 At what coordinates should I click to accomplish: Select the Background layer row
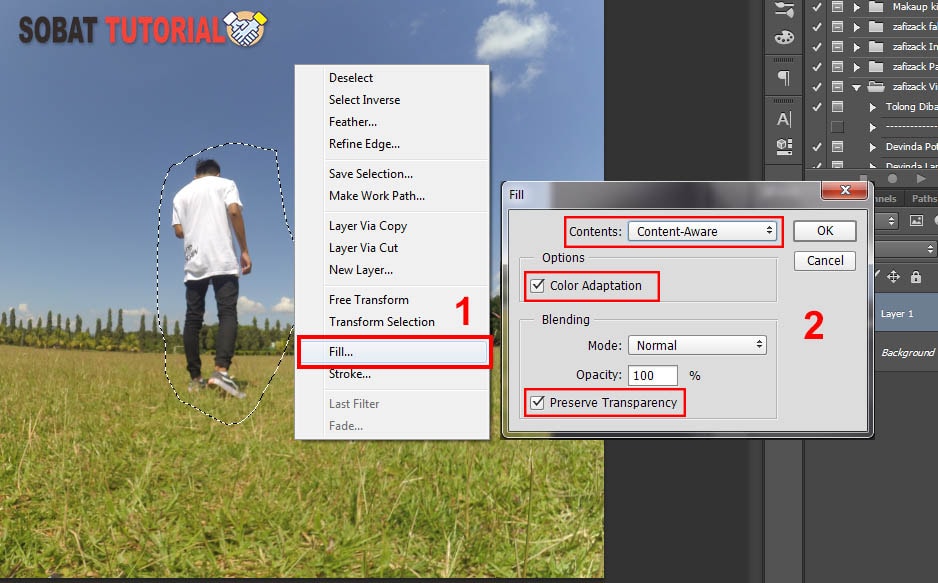pos(906,353)
